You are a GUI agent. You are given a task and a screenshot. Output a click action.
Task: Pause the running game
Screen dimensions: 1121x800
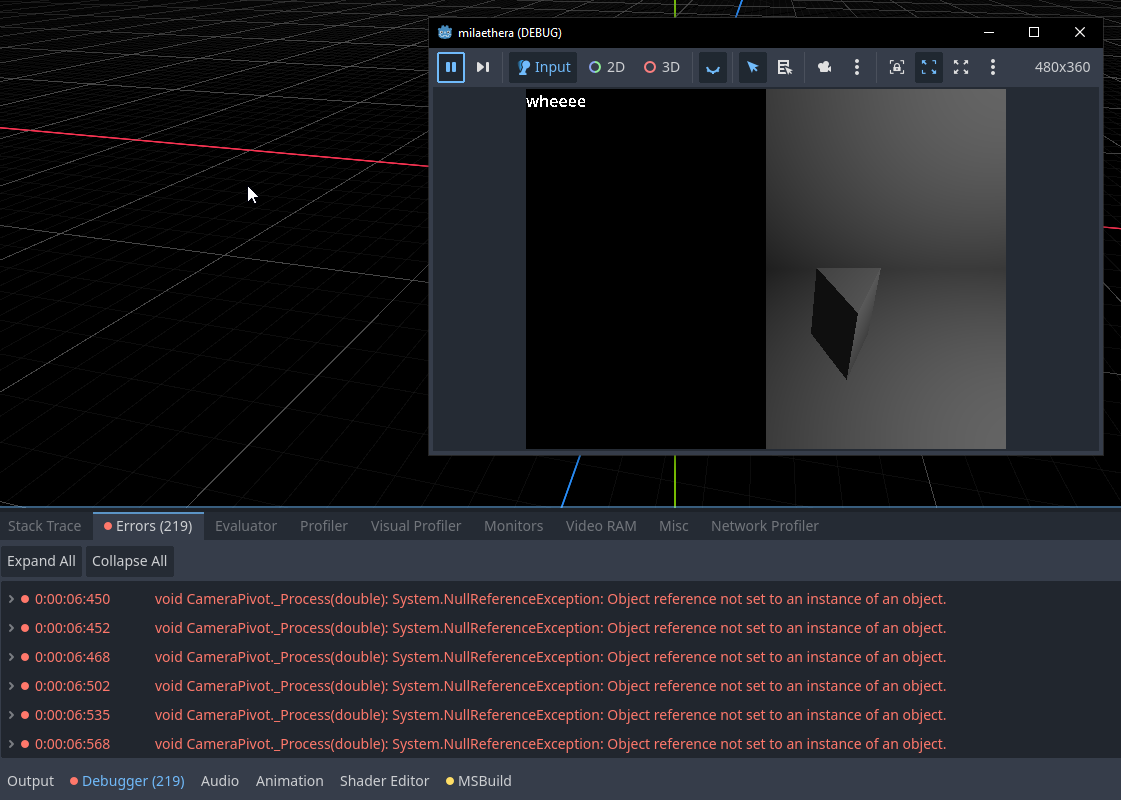coord(451,67)
